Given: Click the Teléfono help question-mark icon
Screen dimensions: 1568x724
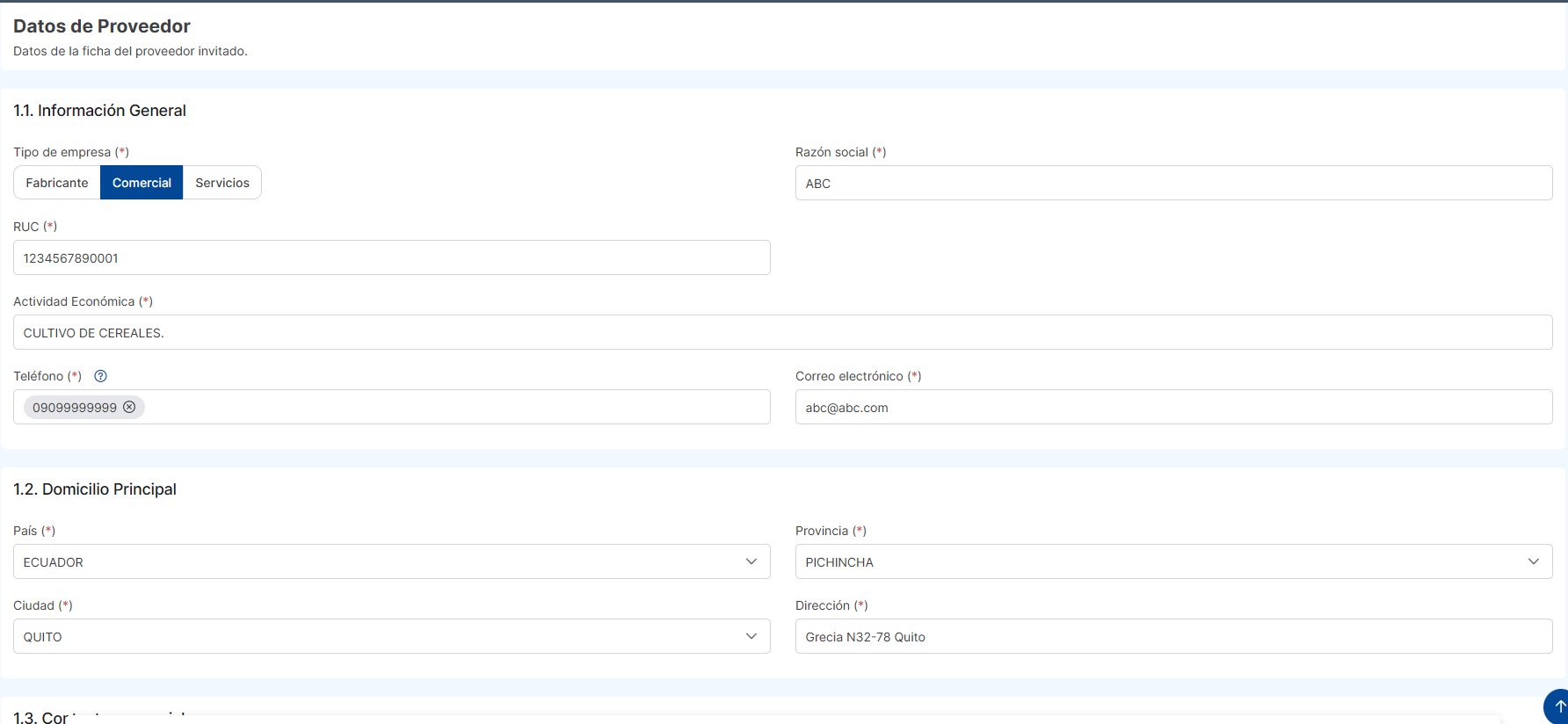Looking at the screenshot, I should pos(100,376).
